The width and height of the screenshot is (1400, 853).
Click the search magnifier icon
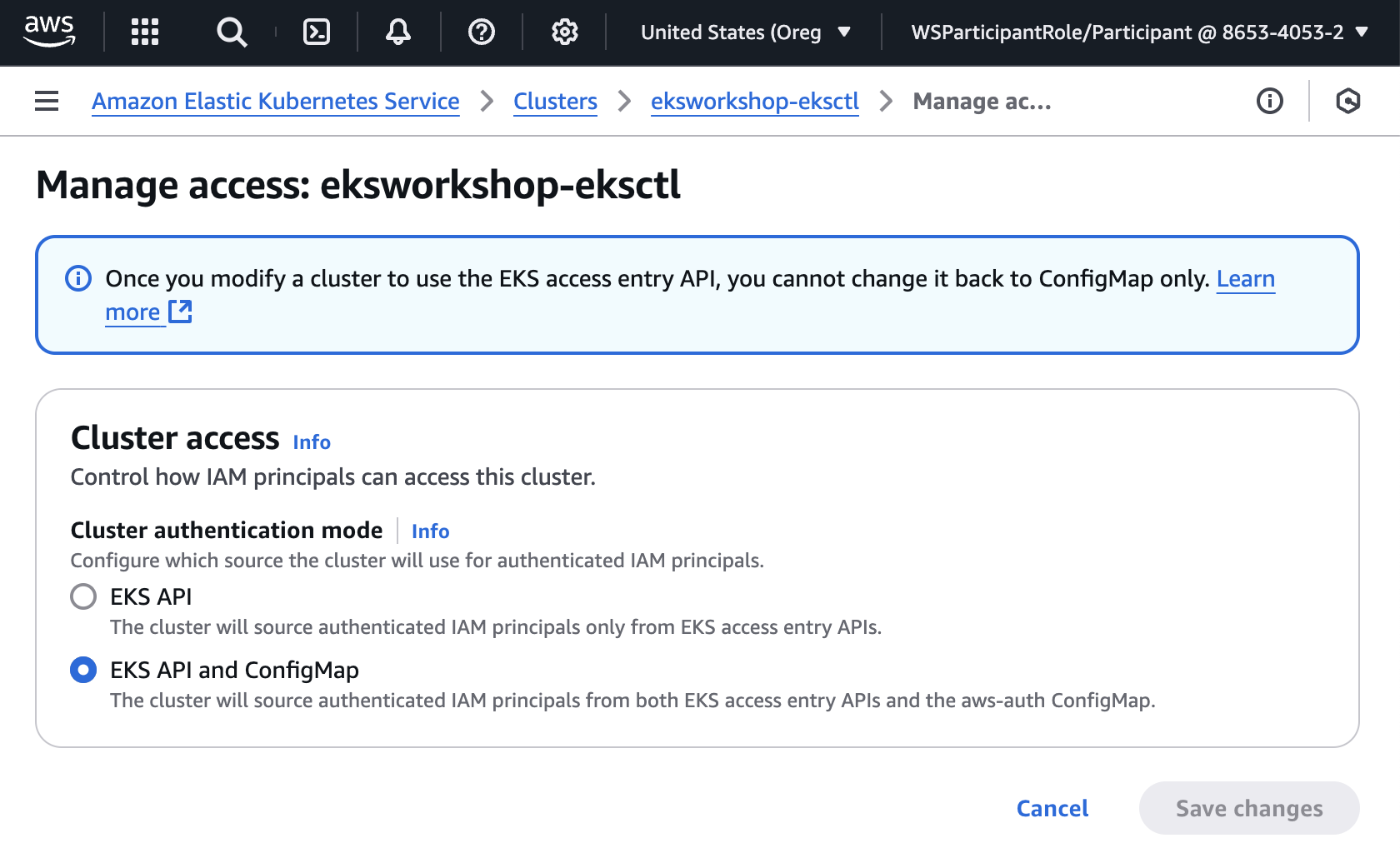[232, 32]
